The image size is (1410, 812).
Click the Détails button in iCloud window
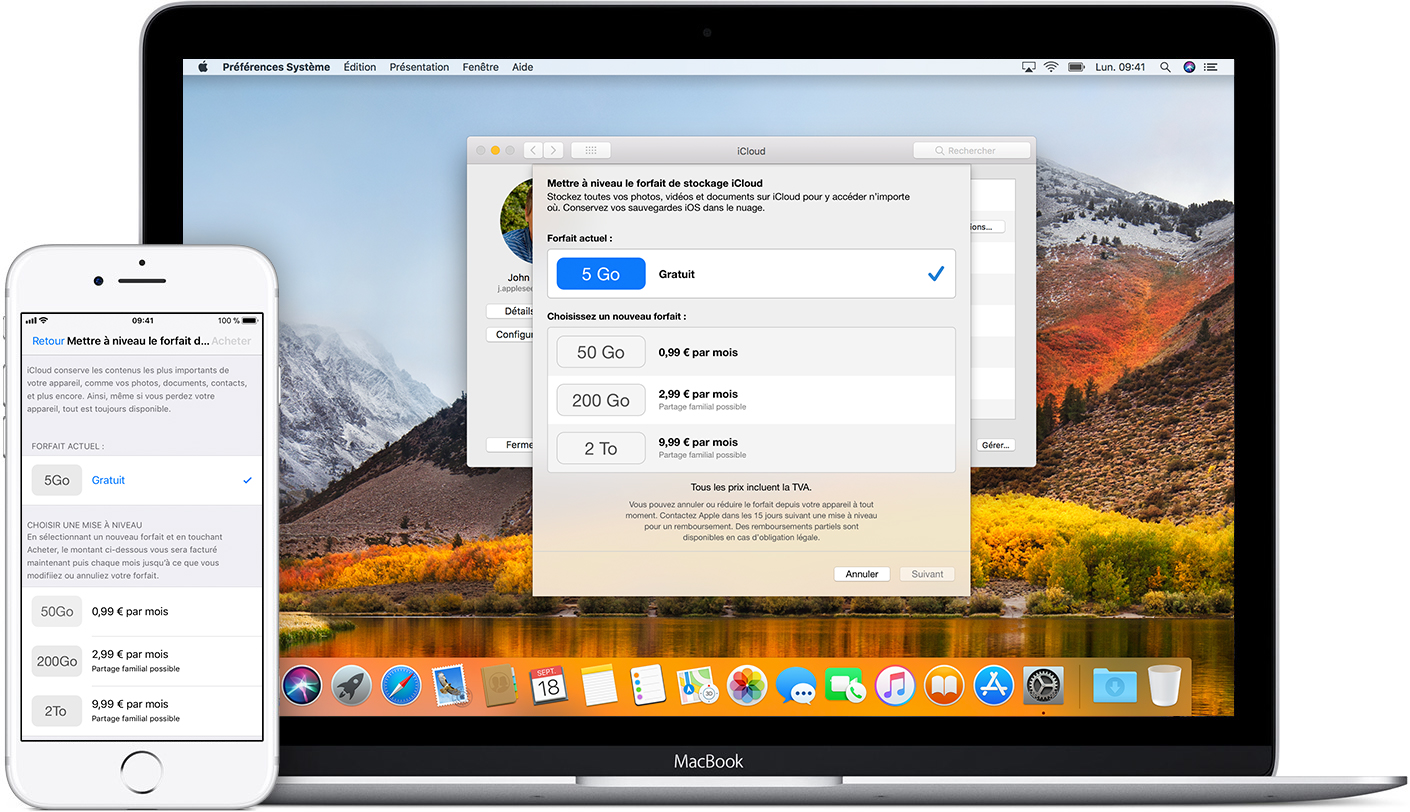coord(510,311)
